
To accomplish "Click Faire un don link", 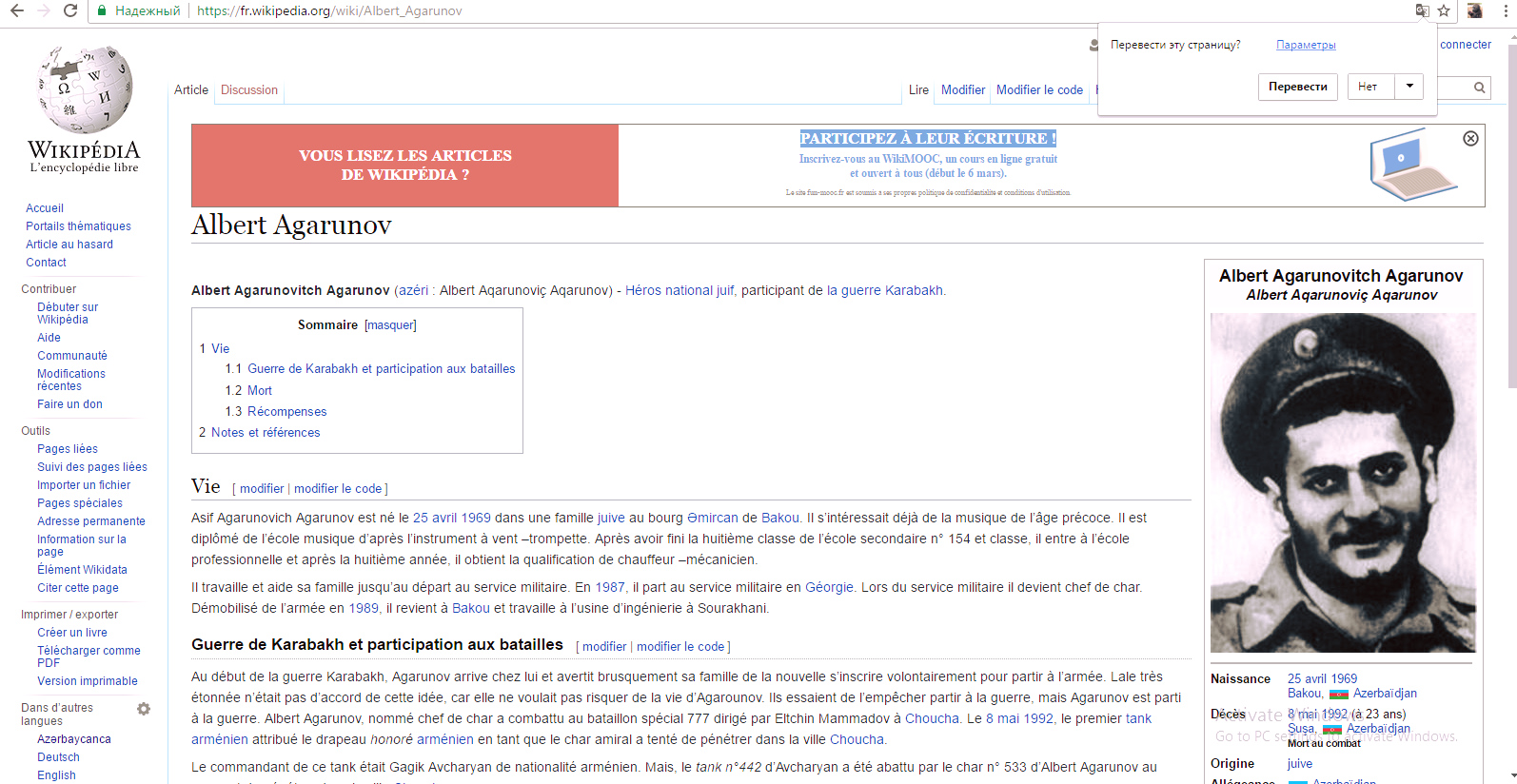I will [69, 404].
